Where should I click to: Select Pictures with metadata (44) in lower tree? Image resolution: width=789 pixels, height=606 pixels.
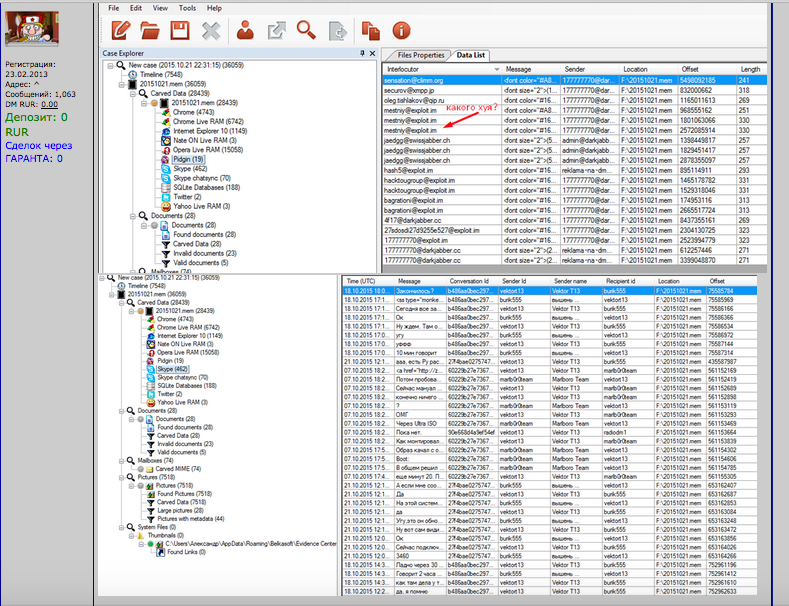191,519
